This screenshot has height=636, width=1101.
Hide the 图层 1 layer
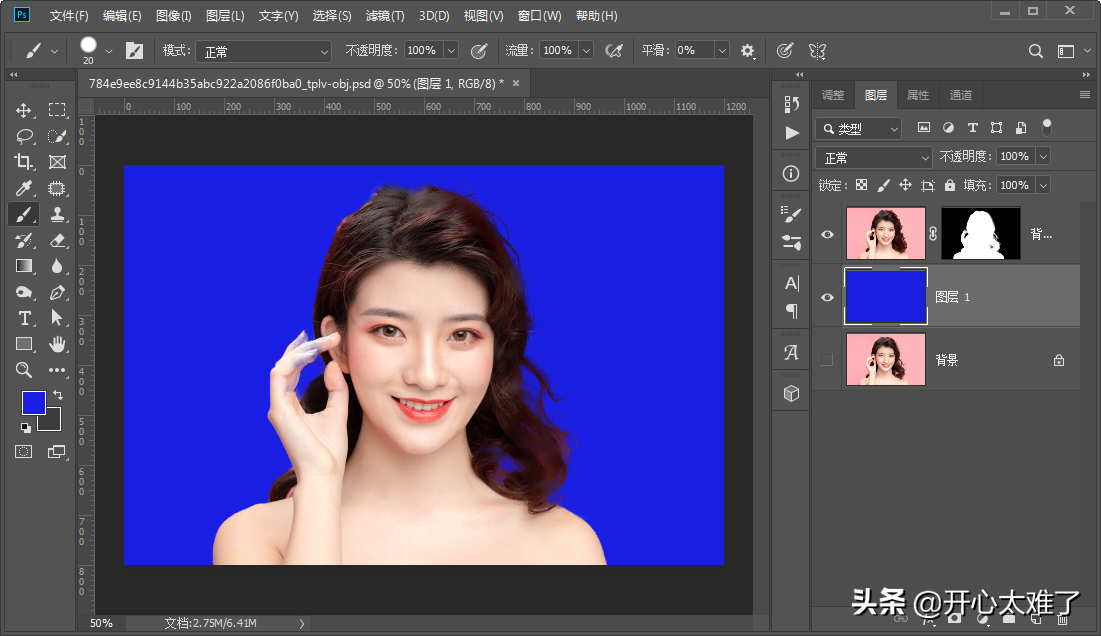(x=827, y=297)
